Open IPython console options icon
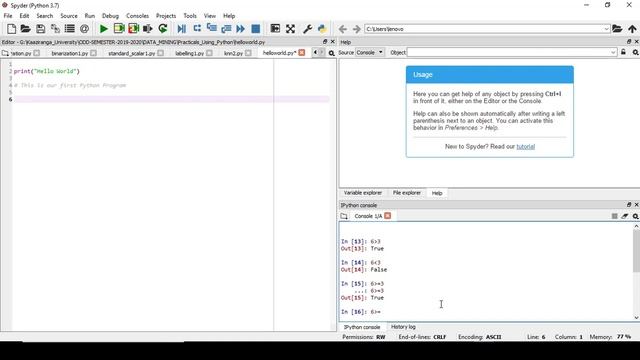 636,216
